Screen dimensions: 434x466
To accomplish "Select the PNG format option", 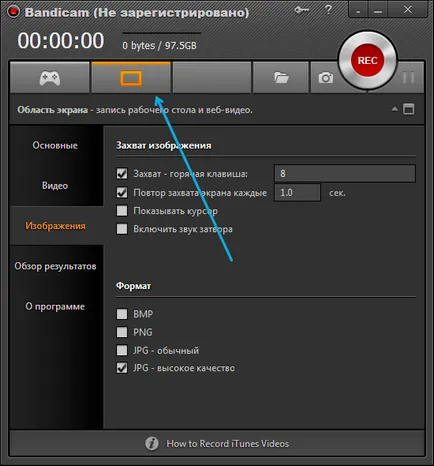I will (122, 332).
